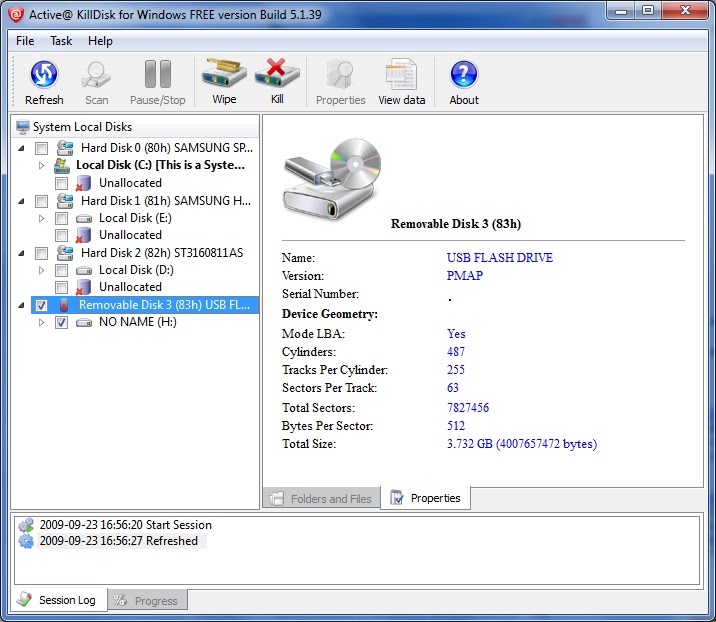This screenshot has width=716, height=622.
Task: Click the Local Disk (D:) drive icon
Action: 84,271
